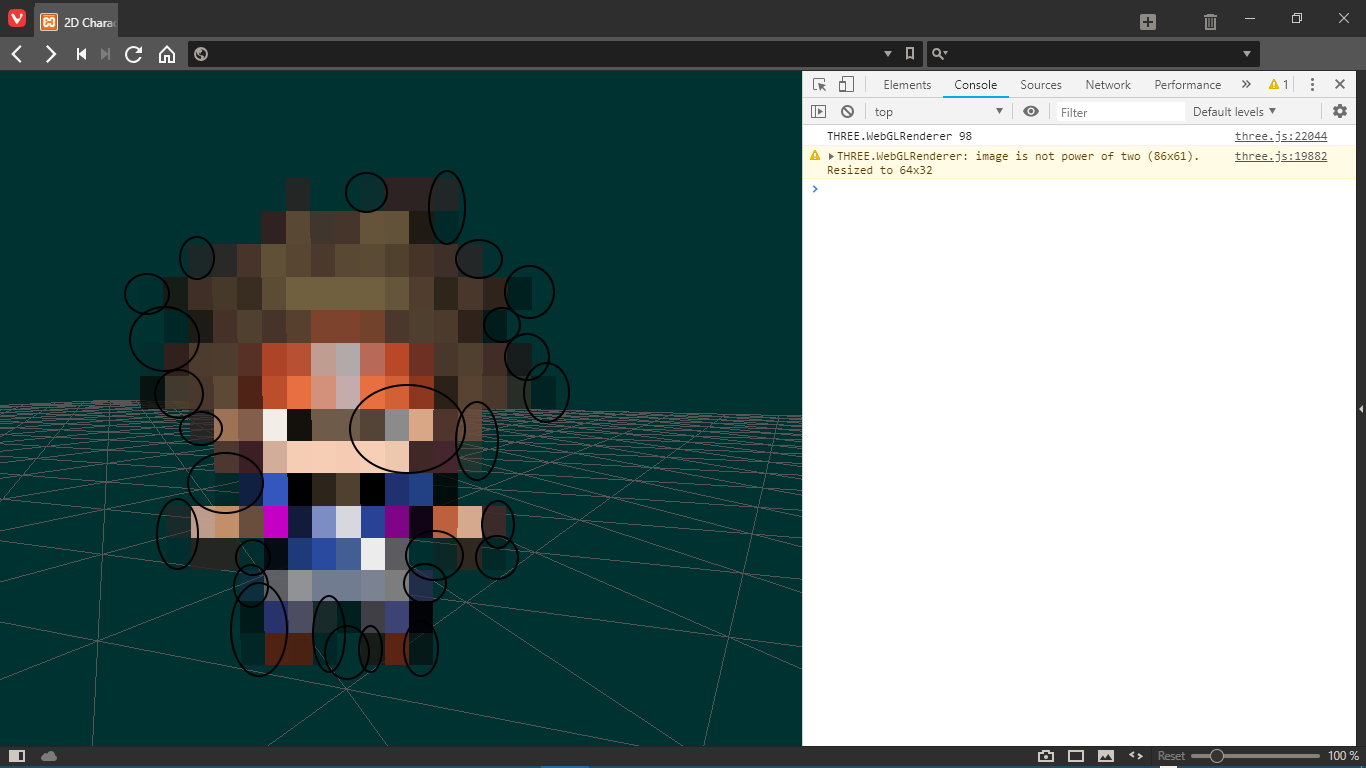Bookmark the current page
The image size is (1366, 768).
point(909,54)
